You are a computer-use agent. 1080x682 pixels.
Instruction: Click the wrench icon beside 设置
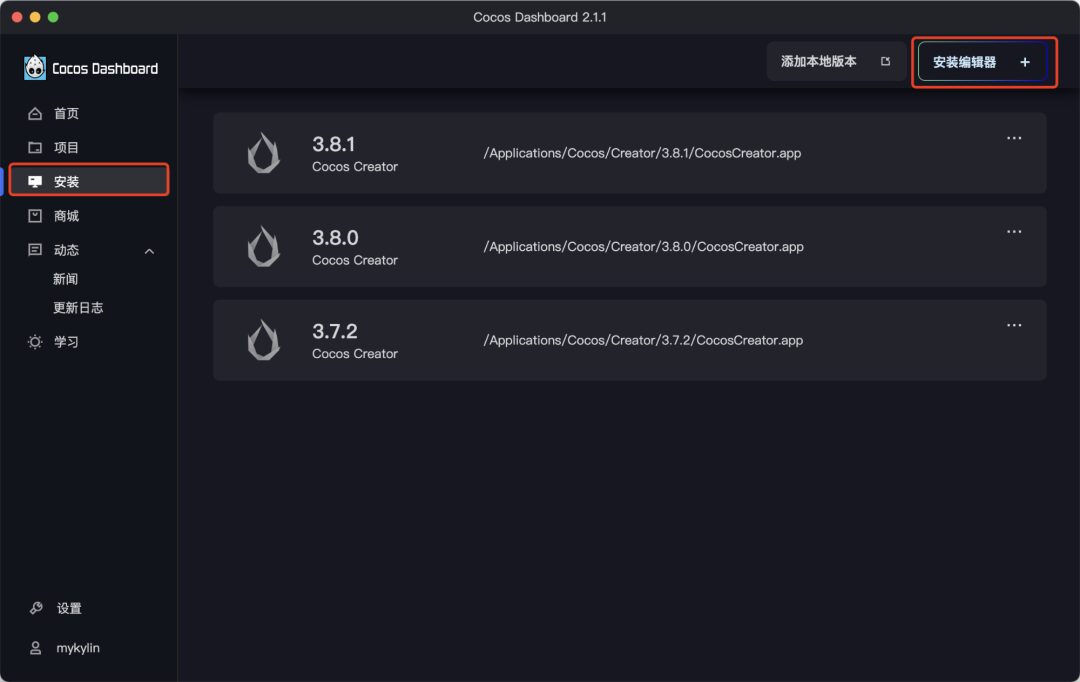tap(36, 608)
